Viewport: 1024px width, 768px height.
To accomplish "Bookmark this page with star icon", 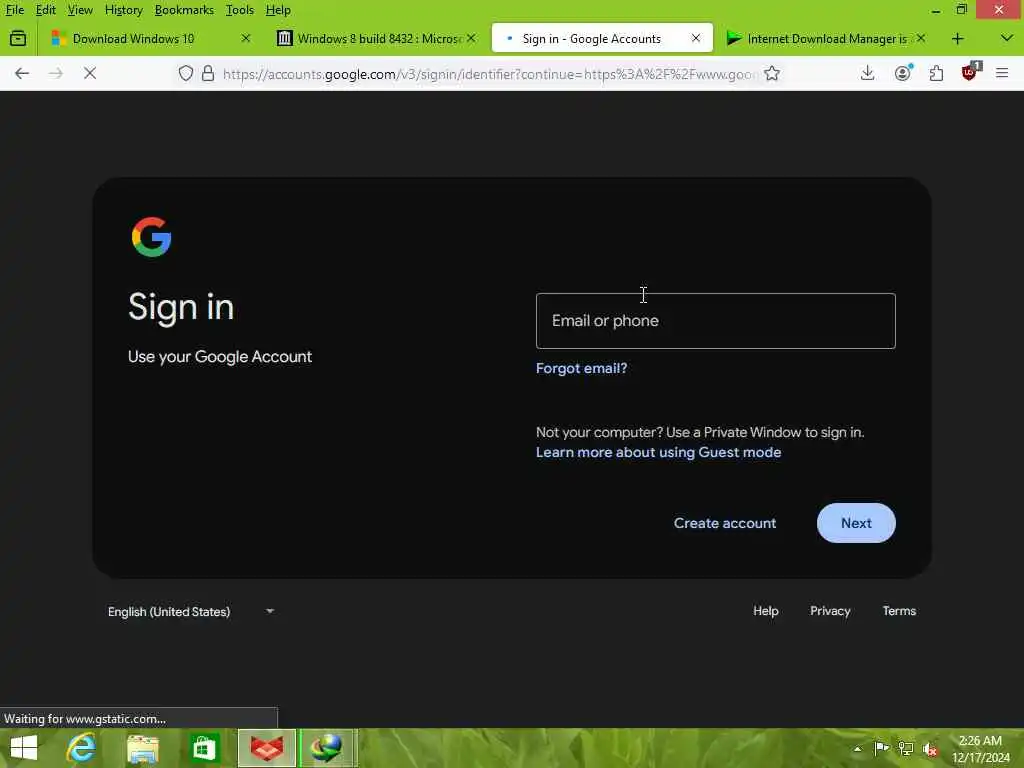I will click(x=772, y=73).
